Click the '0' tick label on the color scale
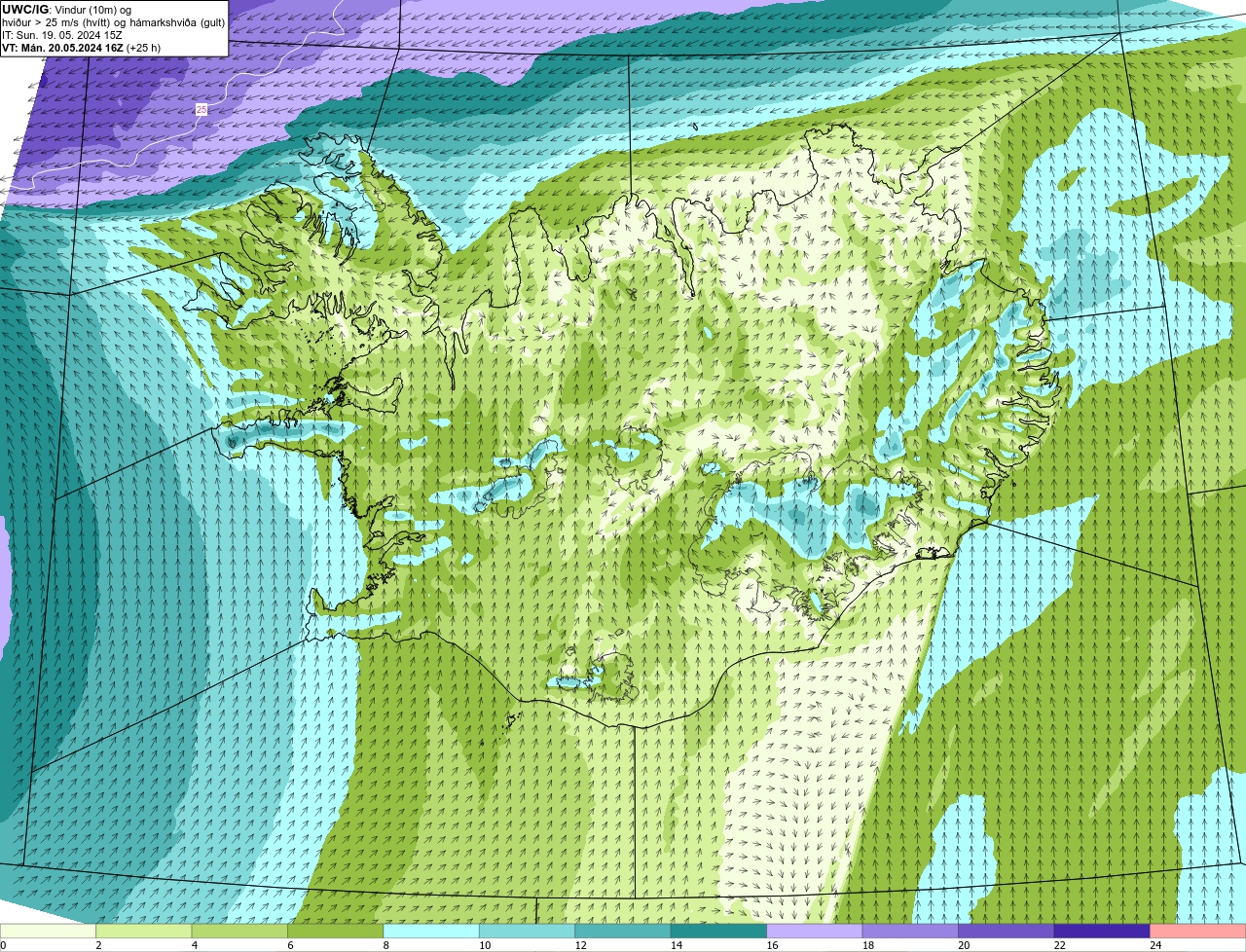The height and width of the screenshot is (952, 1246). [3, 945]
